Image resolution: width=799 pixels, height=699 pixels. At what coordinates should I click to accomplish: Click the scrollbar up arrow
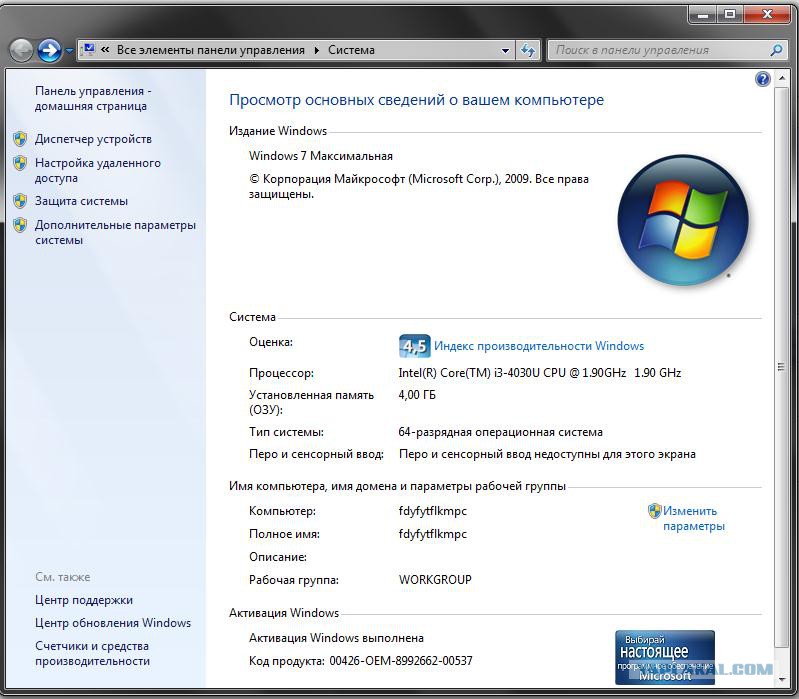click(781, 79)
